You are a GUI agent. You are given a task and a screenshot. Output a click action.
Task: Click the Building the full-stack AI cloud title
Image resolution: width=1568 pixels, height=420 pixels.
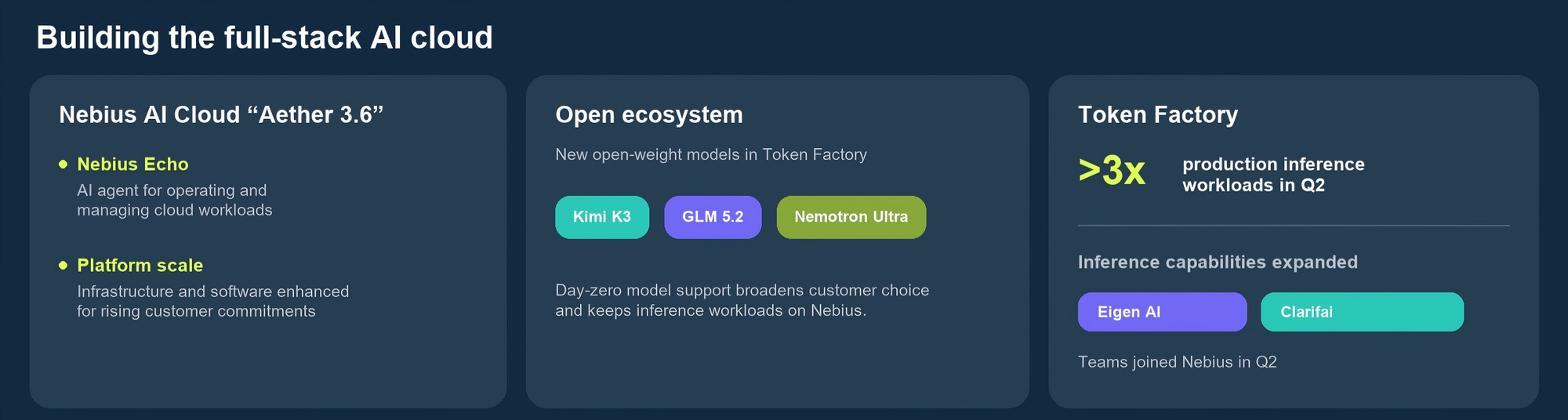(x=264, y=38)
